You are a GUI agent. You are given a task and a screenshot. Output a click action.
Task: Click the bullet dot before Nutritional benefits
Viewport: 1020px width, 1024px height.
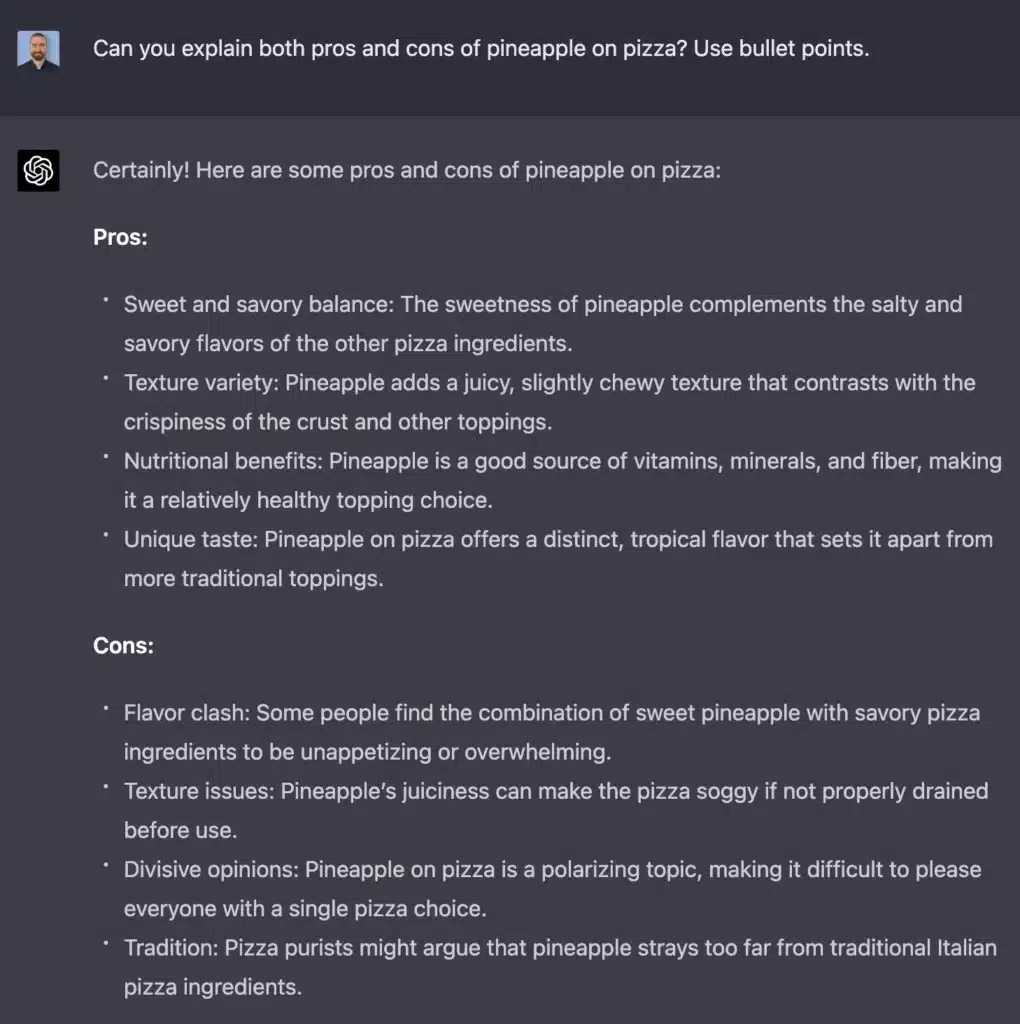point(105,456)
